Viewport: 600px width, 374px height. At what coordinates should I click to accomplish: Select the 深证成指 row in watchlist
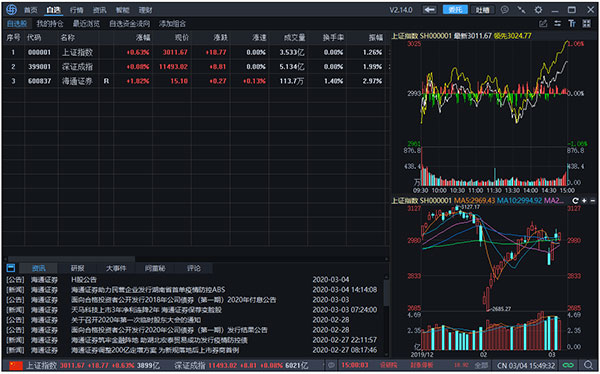pos(196,67)
